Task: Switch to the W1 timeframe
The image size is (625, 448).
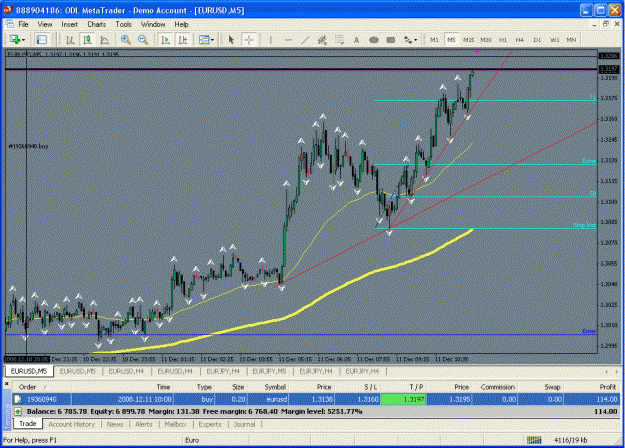Action: 554,40
